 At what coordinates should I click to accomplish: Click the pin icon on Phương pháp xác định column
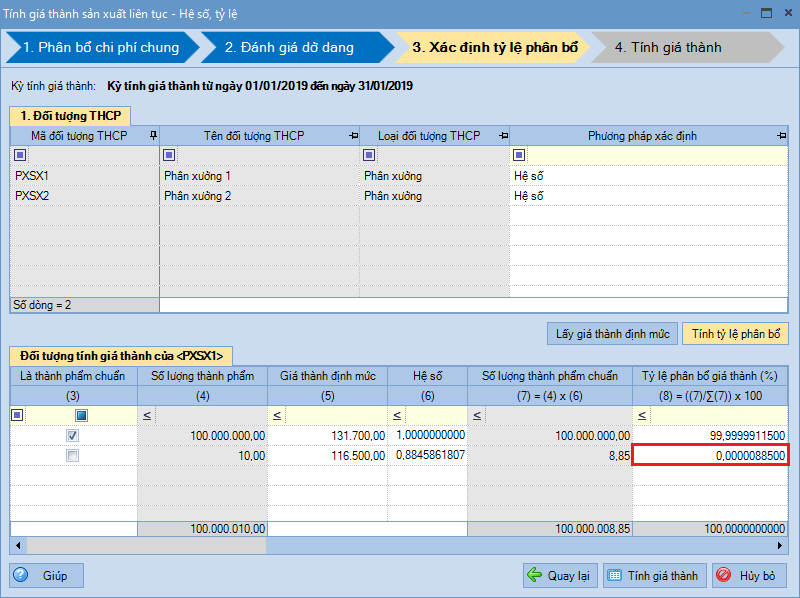pyautogui.click(x=781, y=136)
